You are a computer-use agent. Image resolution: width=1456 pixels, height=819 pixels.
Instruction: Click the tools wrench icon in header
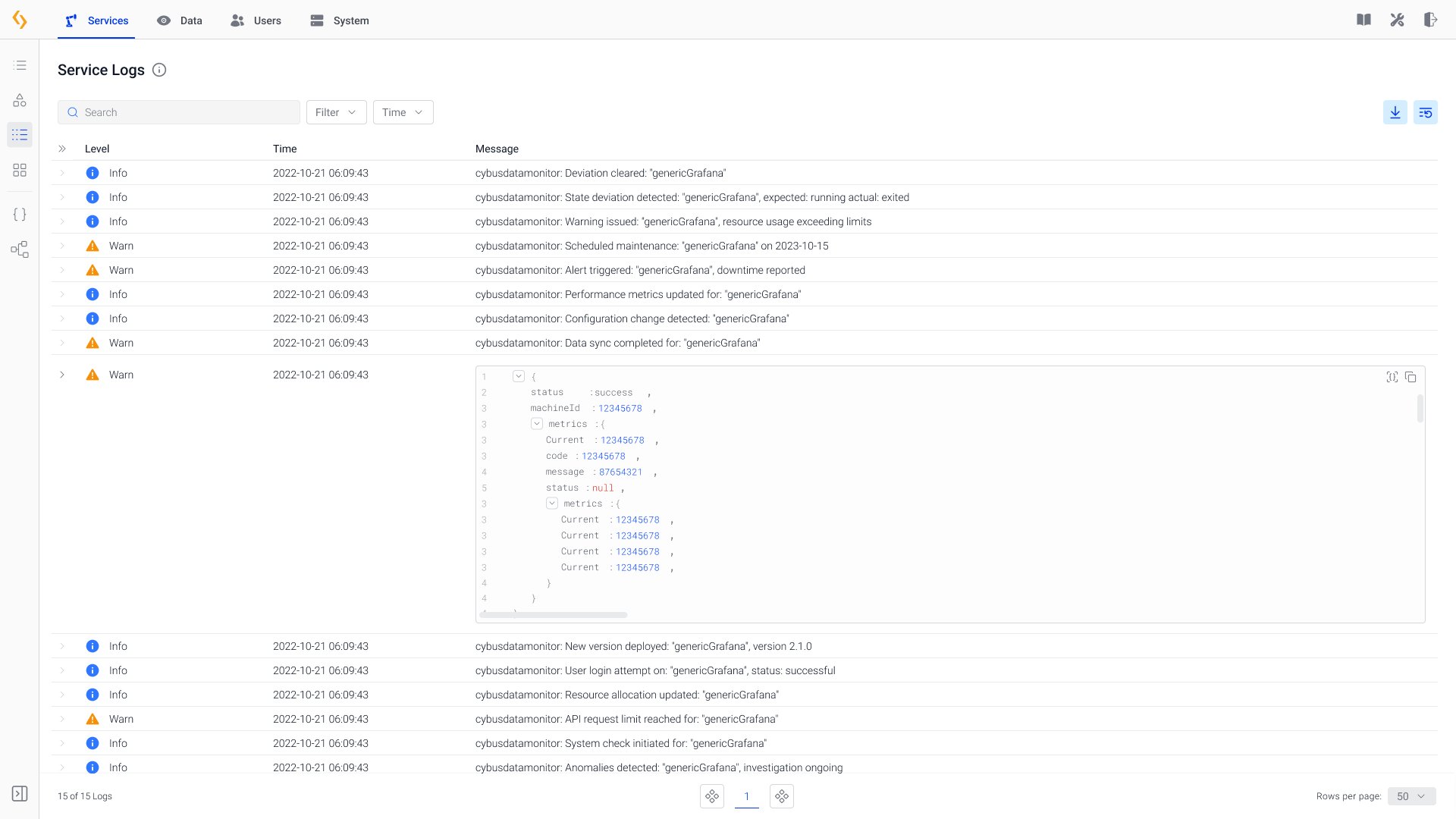click(x=1397, y=20)
